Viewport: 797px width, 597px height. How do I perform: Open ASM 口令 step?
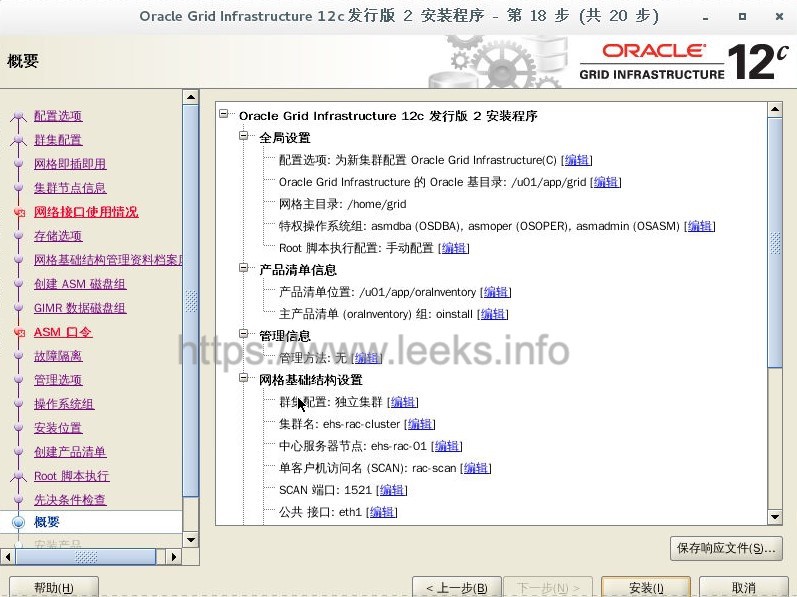pos(63,332)
